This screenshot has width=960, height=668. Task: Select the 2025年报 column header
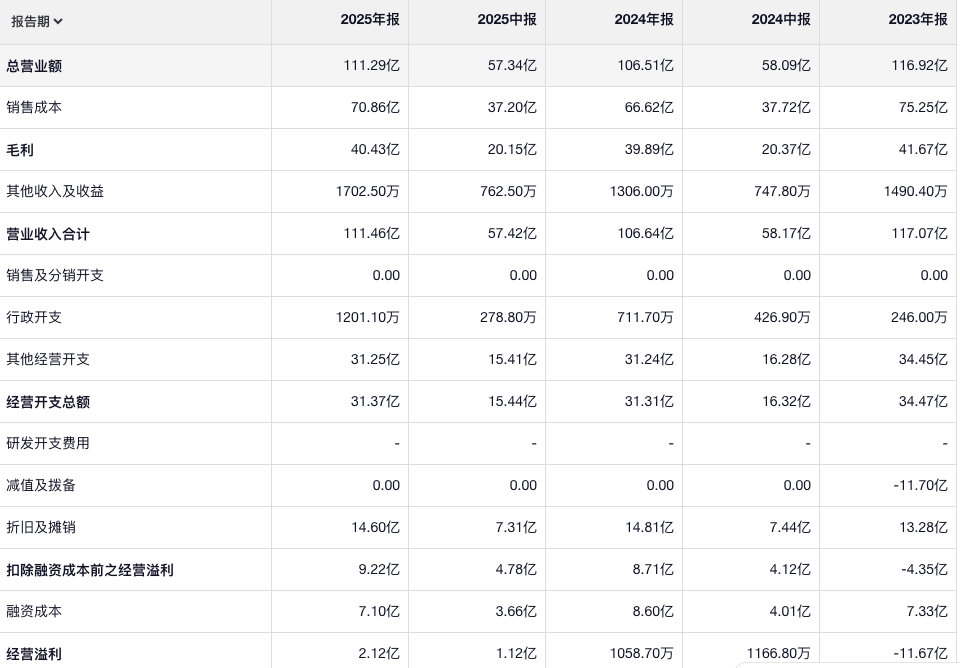(x=369, y=20)
